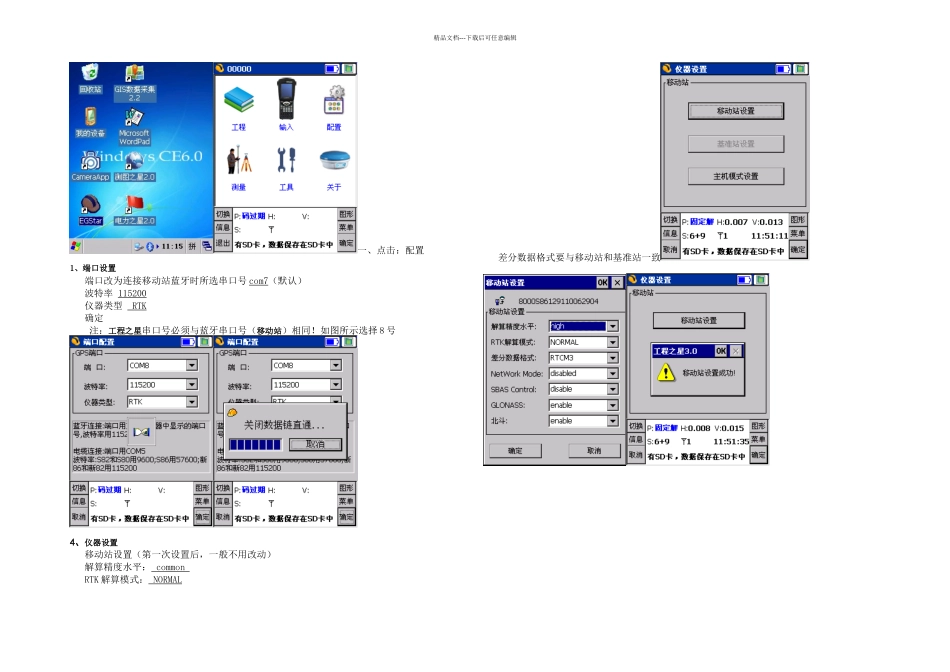
Task: Click status text 固定解 beside H:0.007
Action: tap(702, 222)
